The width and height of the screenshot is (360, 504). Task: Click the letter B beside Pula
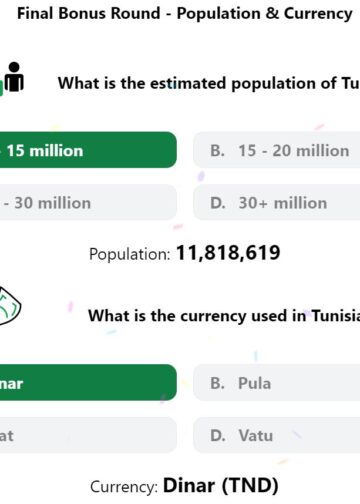click(x=217, y=383)
